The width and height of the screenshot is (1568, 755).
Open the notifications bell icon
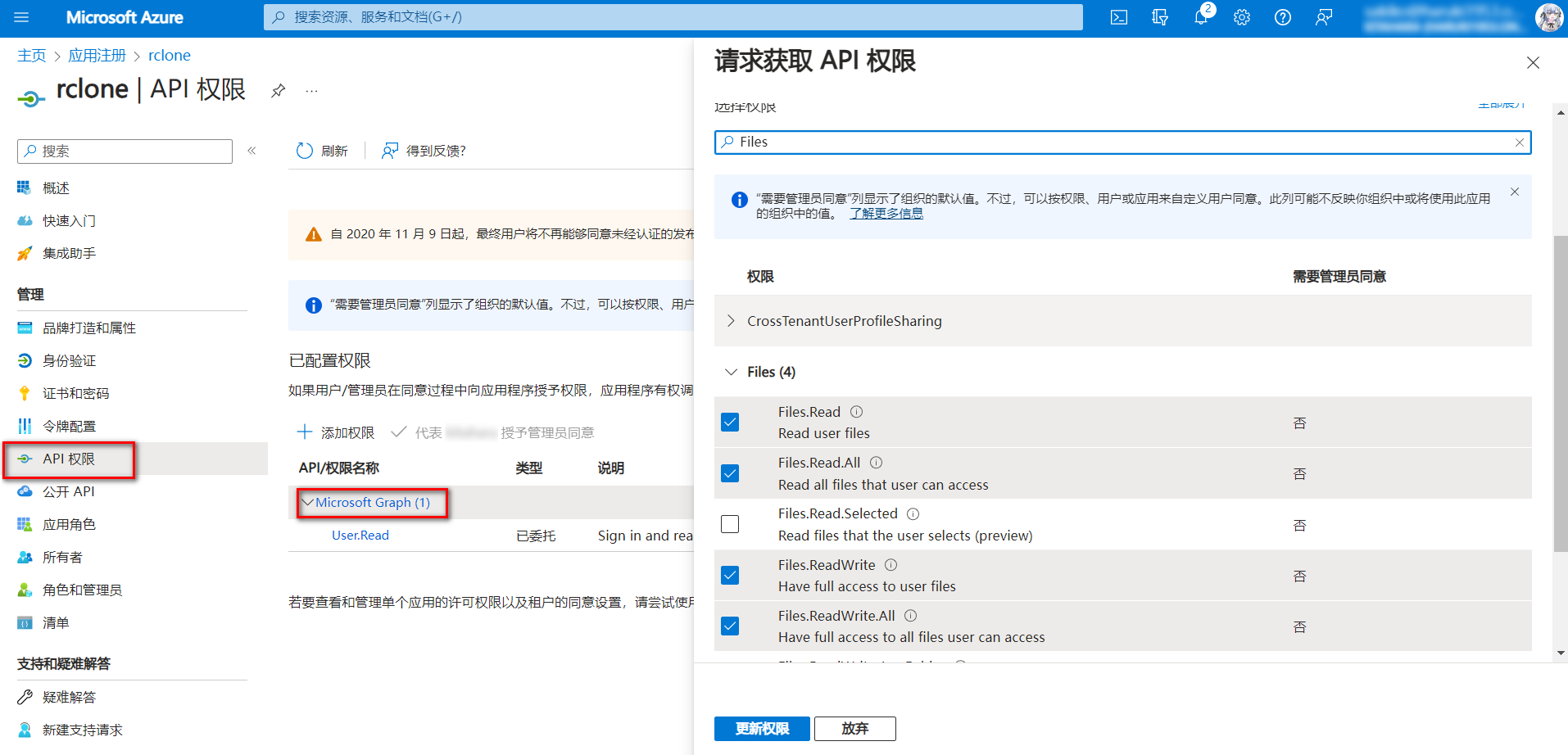pos(1201,17)
